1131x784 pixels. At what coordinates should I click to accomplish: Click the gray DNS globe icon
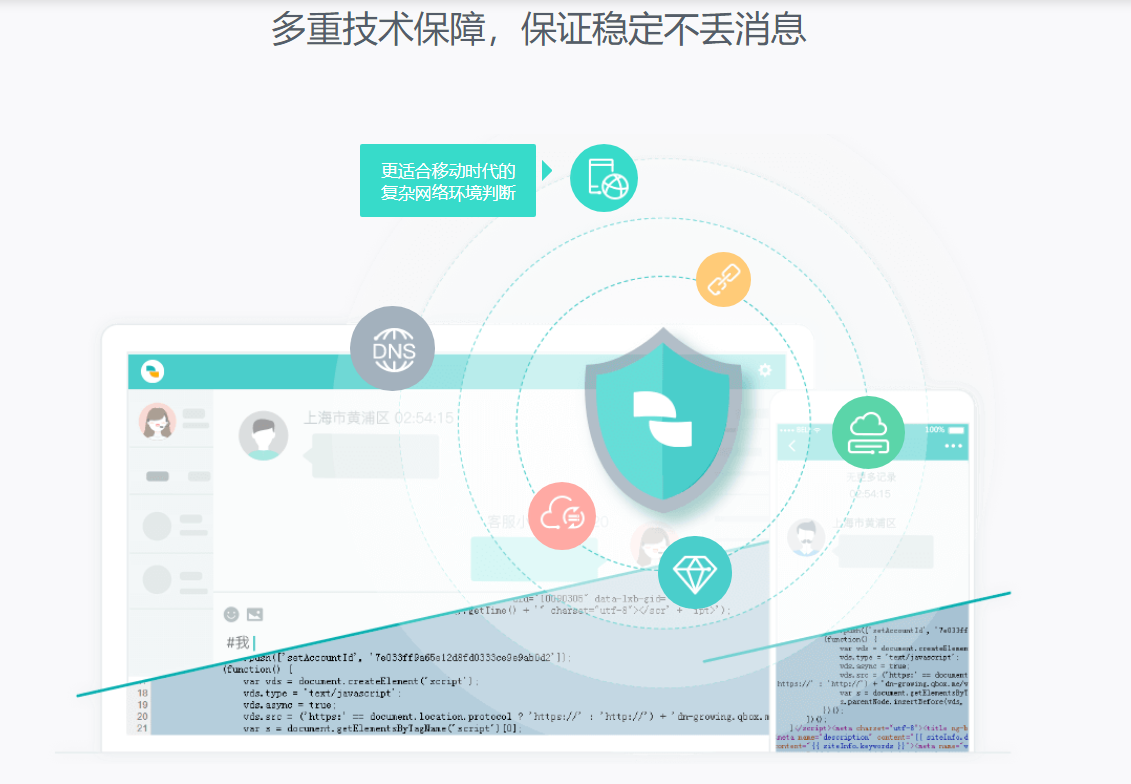[392, 348]
